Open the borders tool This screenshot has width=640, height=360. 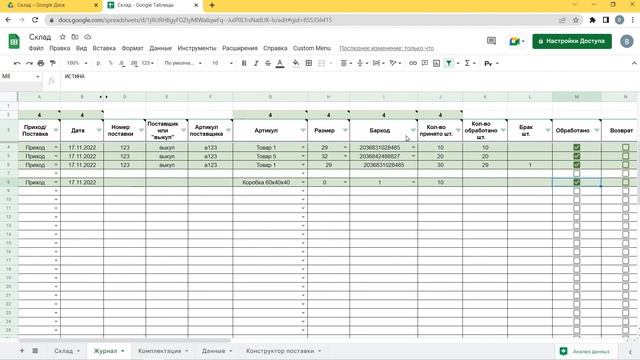309,63
